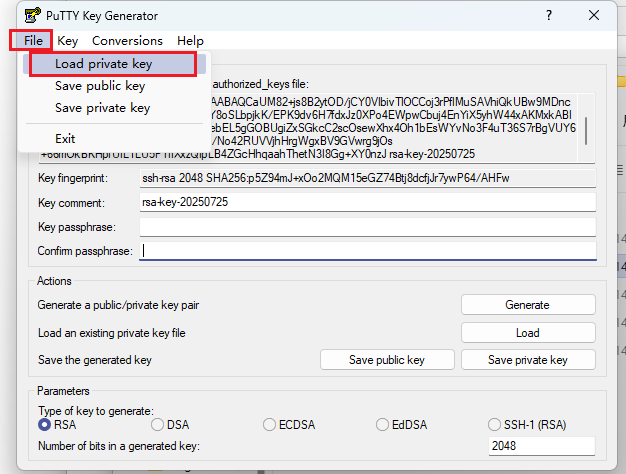This screenshot has width=626, height=474.
Task: Pick the EdDSA key type option
Action: 383,425
